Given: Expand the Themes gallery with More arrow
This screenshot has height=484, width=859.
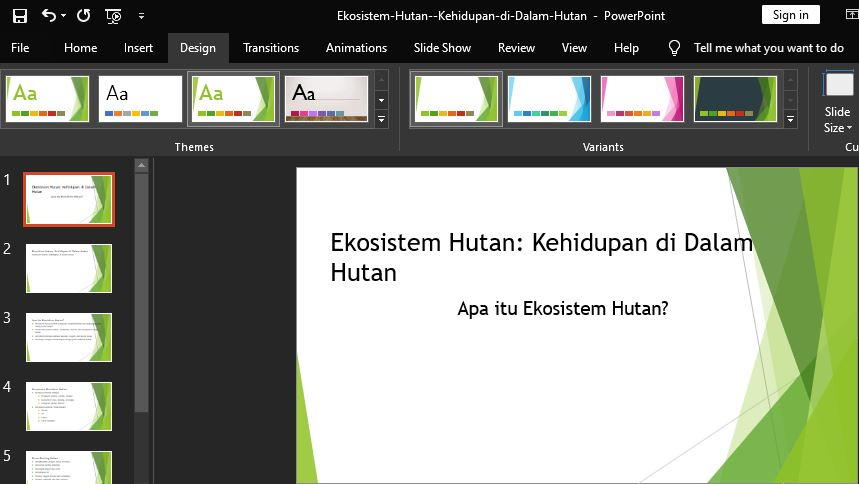Looking at the screenshot, I should click(382, 120).
